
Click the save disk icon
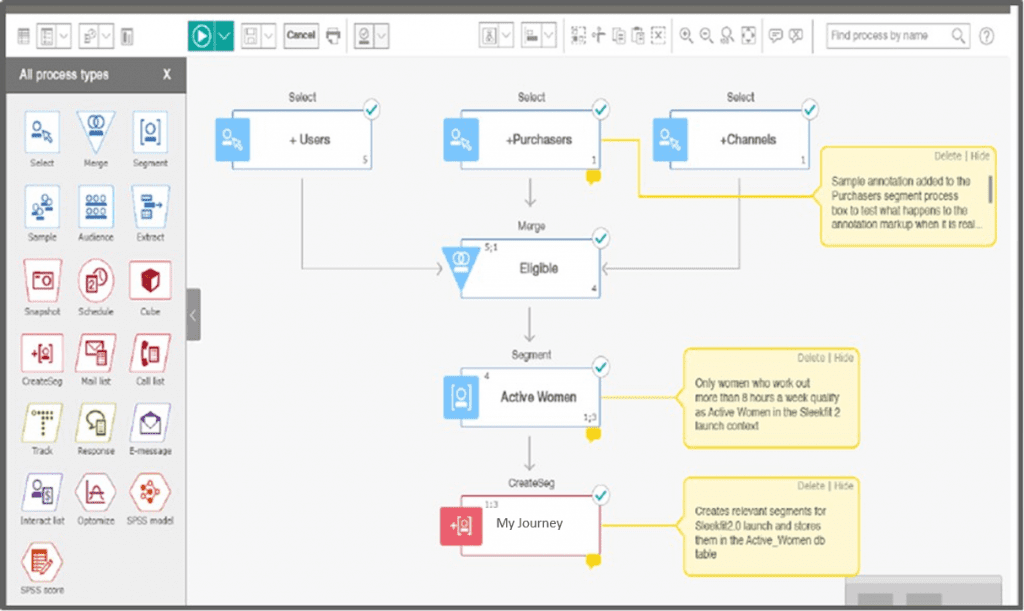(x=250, y=36)
